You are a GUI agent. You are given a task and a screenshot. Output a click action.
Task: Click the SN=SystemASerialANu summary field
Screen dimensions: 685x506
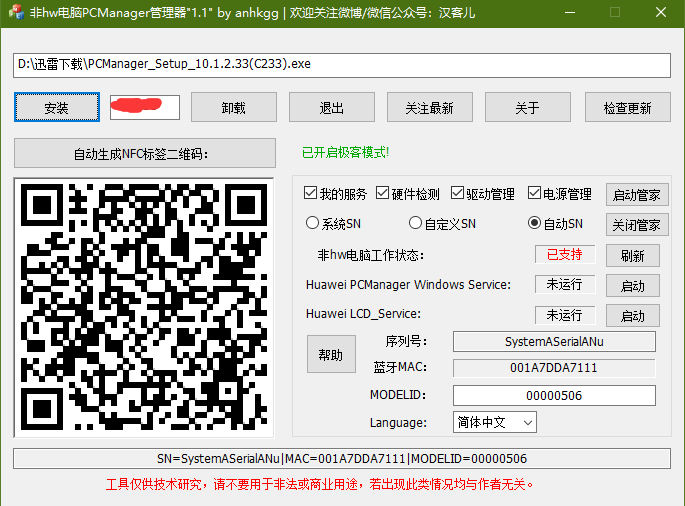point(342,458)
